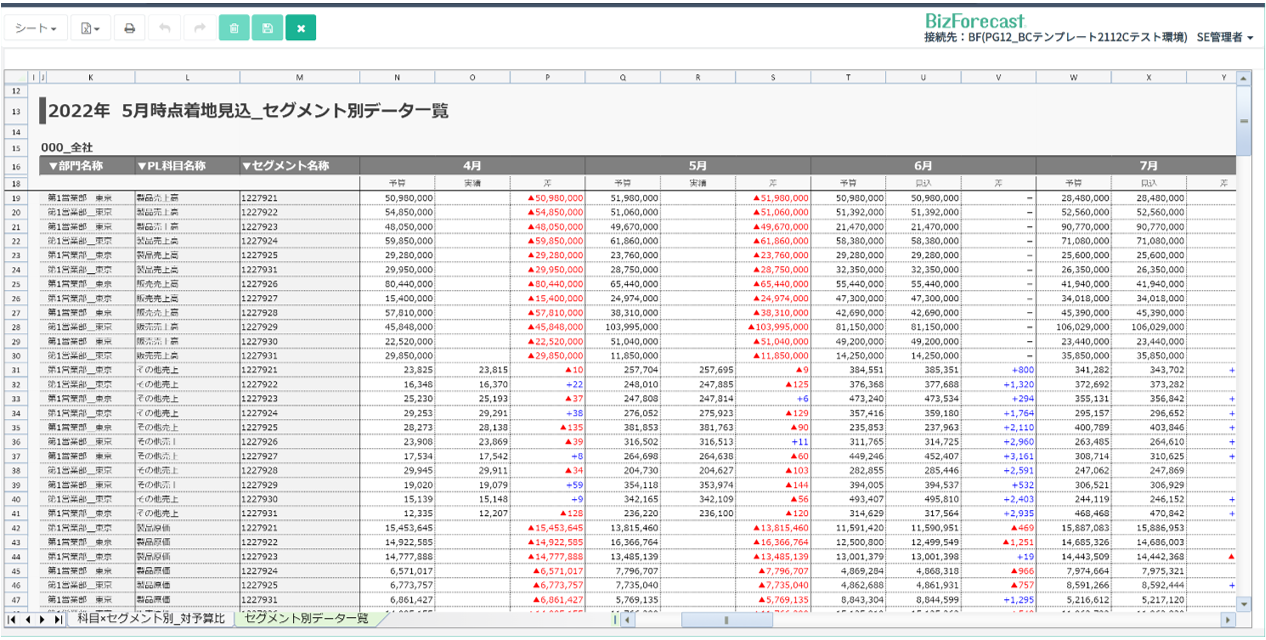Click the undo arrow icon

click(x=164, y=28)
